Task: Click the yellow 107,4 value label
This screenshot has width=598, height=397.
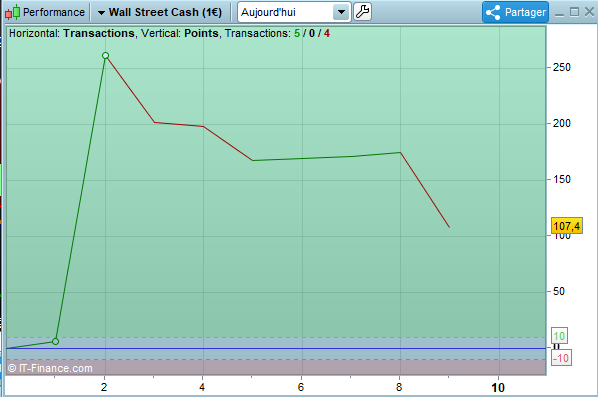Action: coord(567,226)
